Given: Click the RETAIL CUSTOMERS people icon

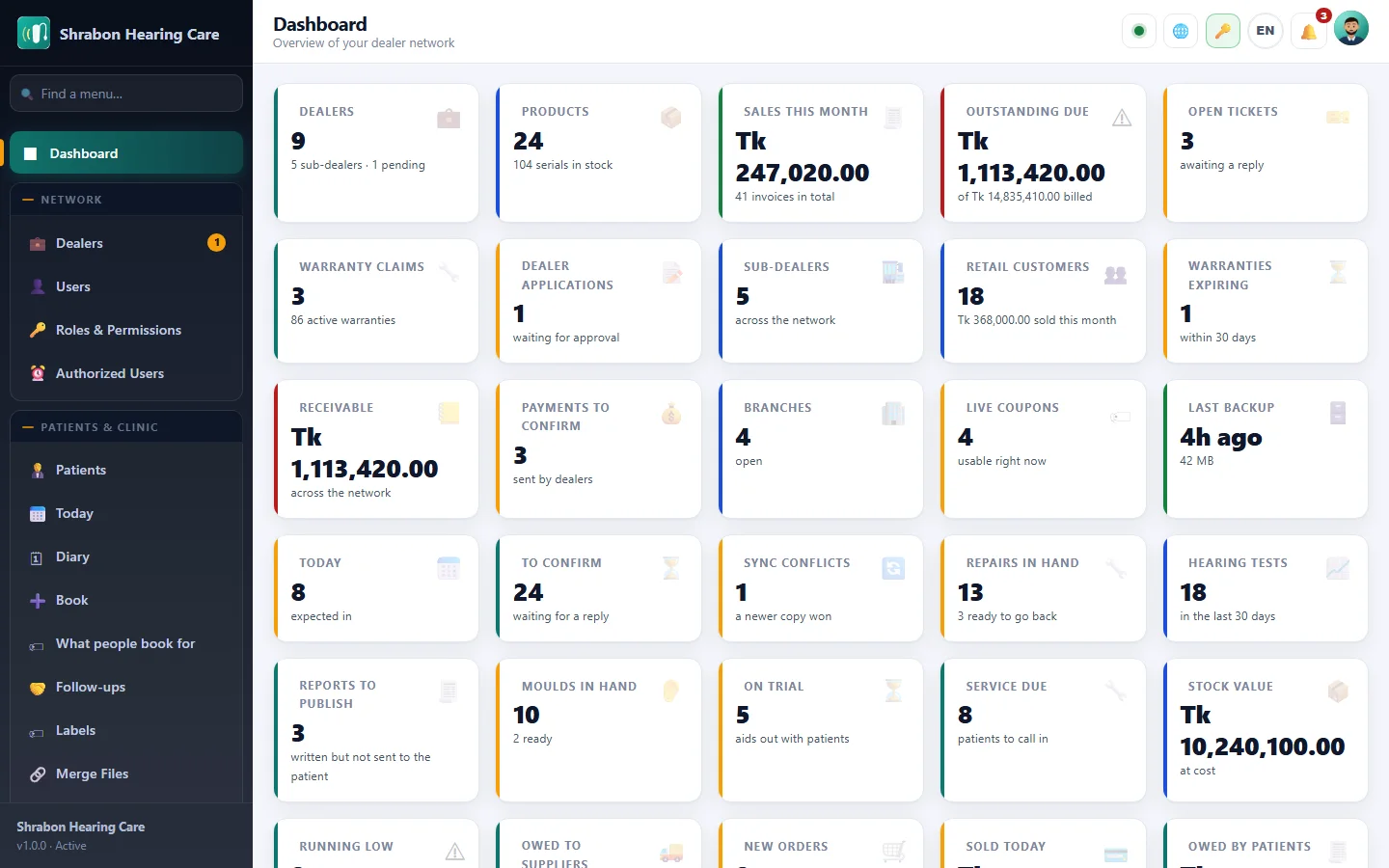Looking at the screenshot, I should (x=1116, y=274).
